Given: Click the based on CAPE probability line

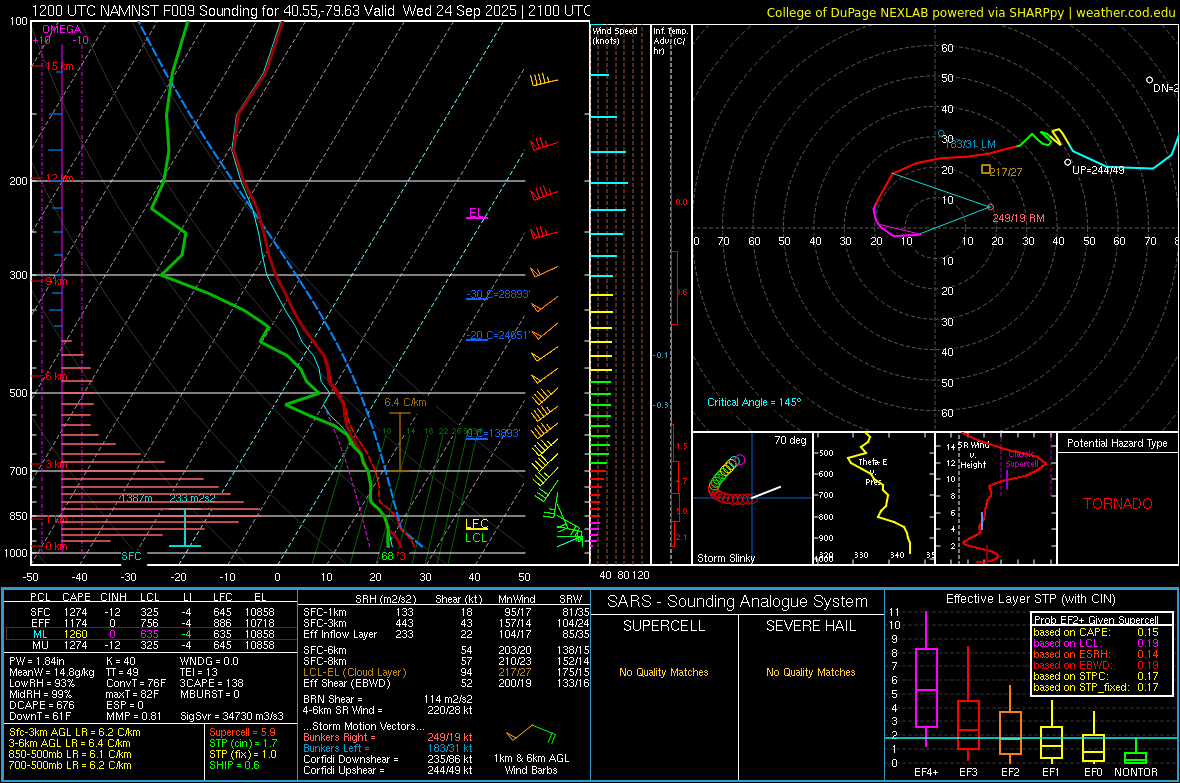Looking at the screenshot, I should [x=1096, y=632].
